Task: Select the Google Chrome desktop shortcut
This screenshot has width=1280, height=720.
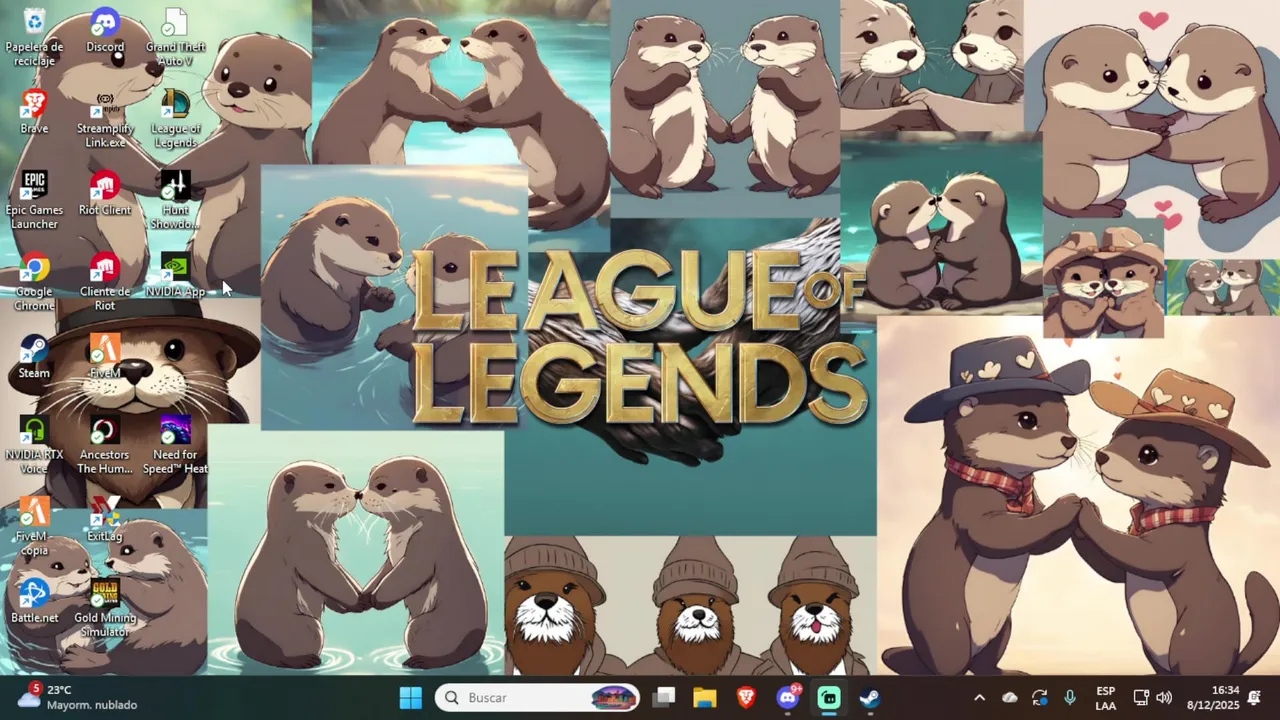Action: coord(34,283)
